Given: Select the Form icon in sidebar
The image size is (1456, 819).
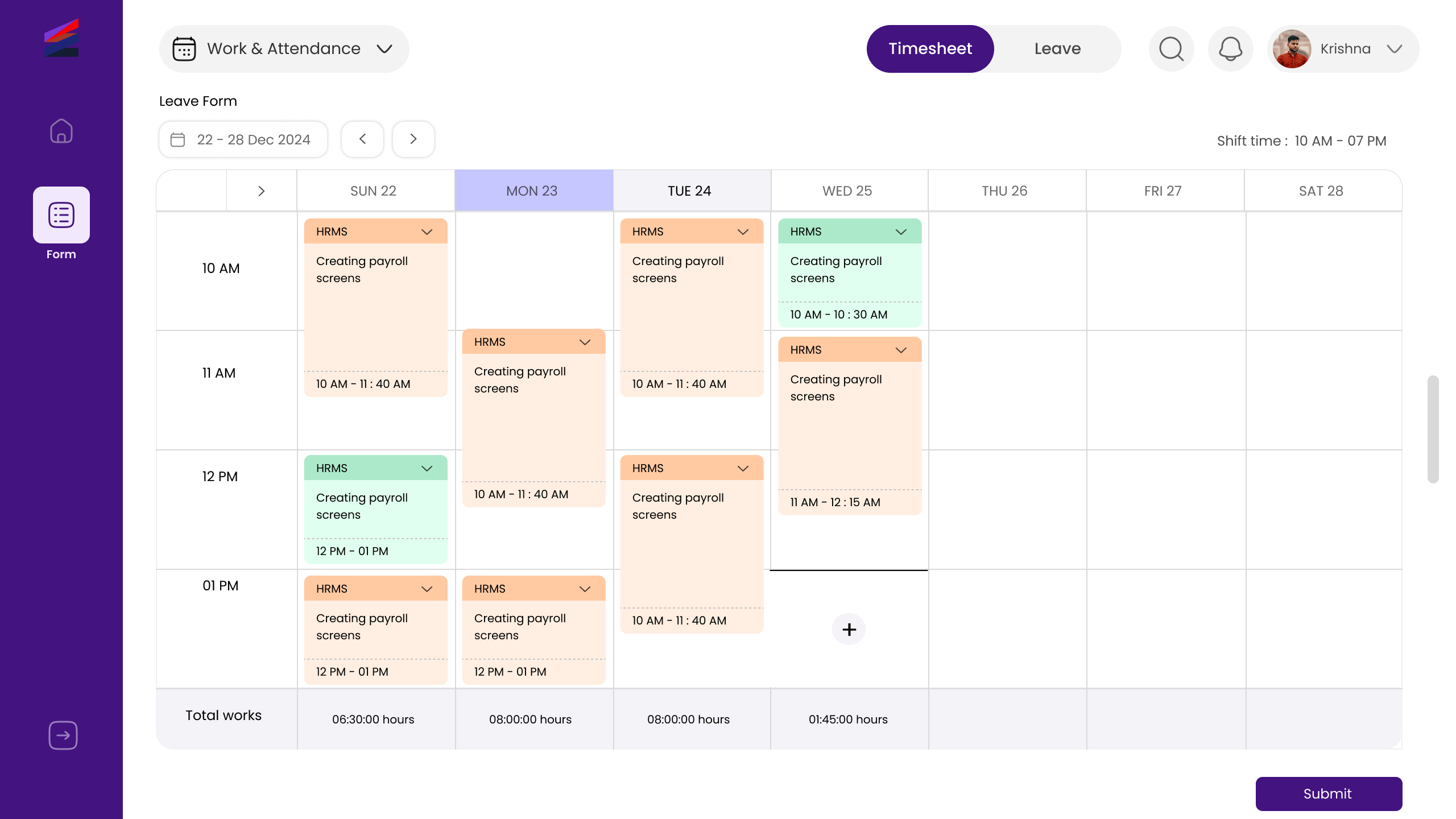Looking at the screenshot, I should [x=61, y=216].
